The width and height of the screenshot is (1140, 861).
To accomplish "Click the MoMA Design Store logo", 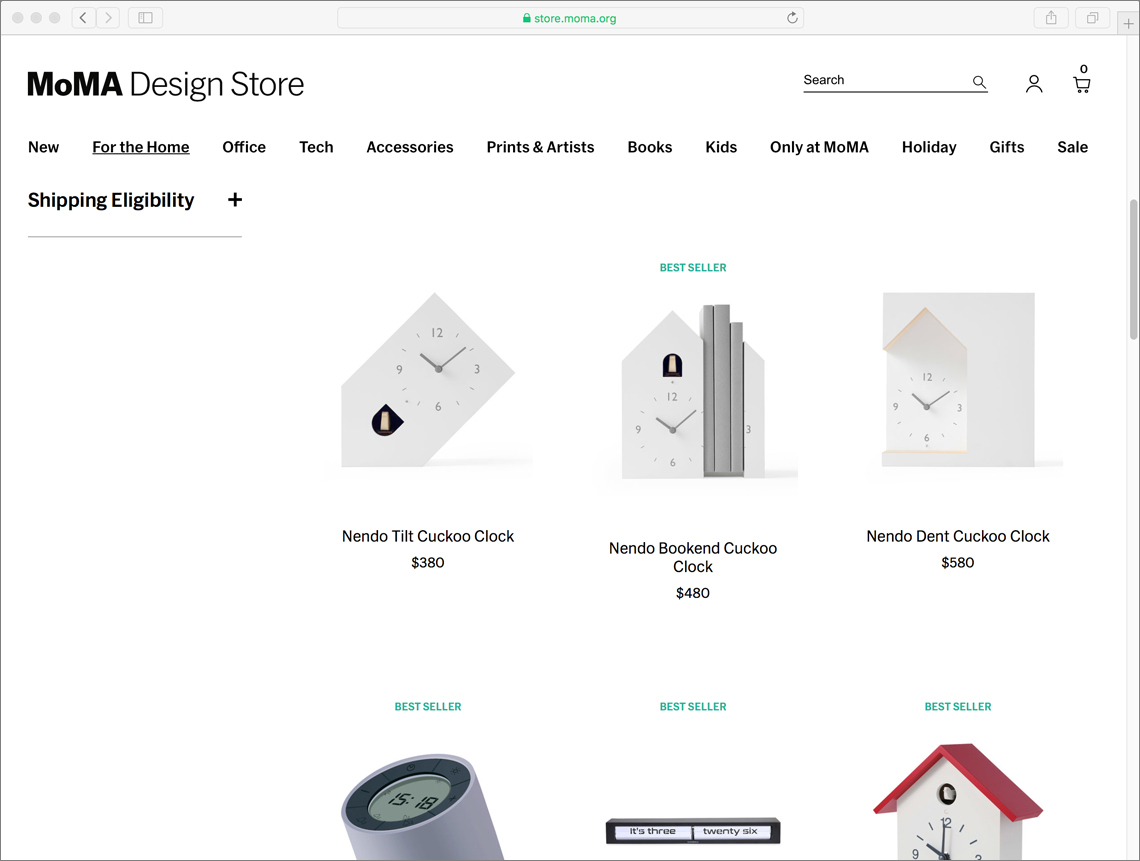I will [166, 84].
